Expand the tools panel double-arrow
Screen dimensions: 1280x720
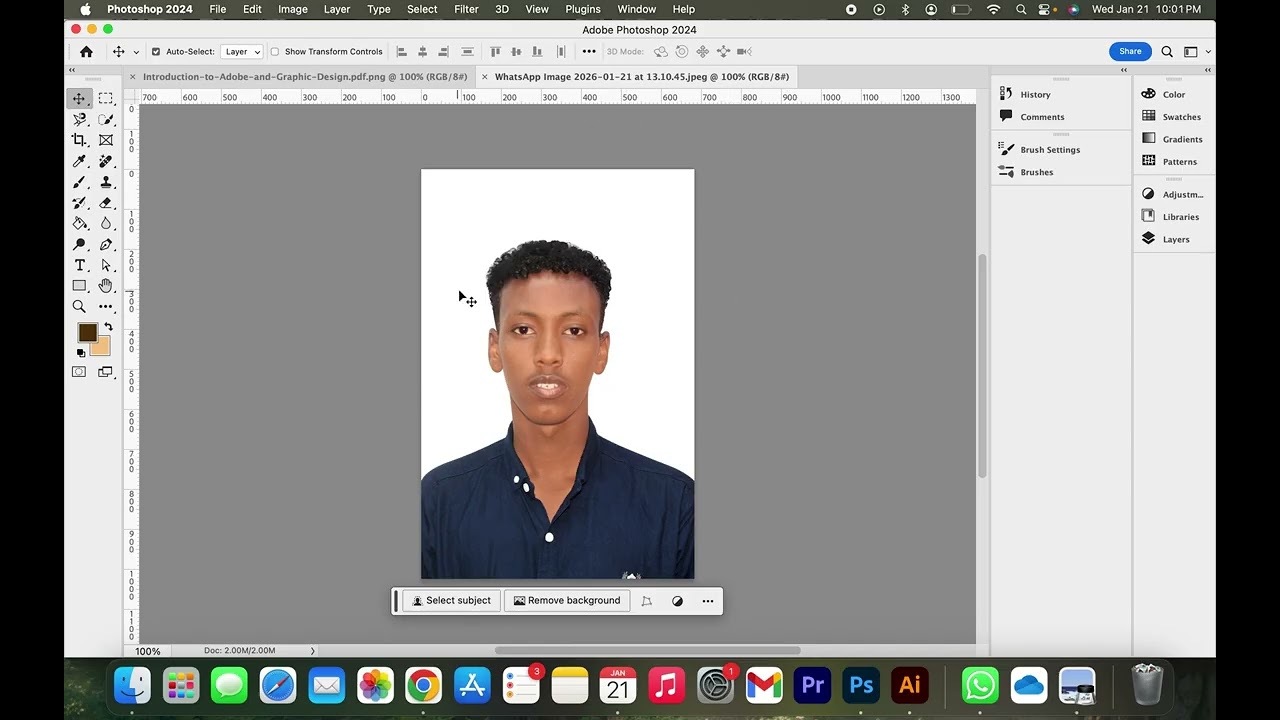(x=71, y=70)
